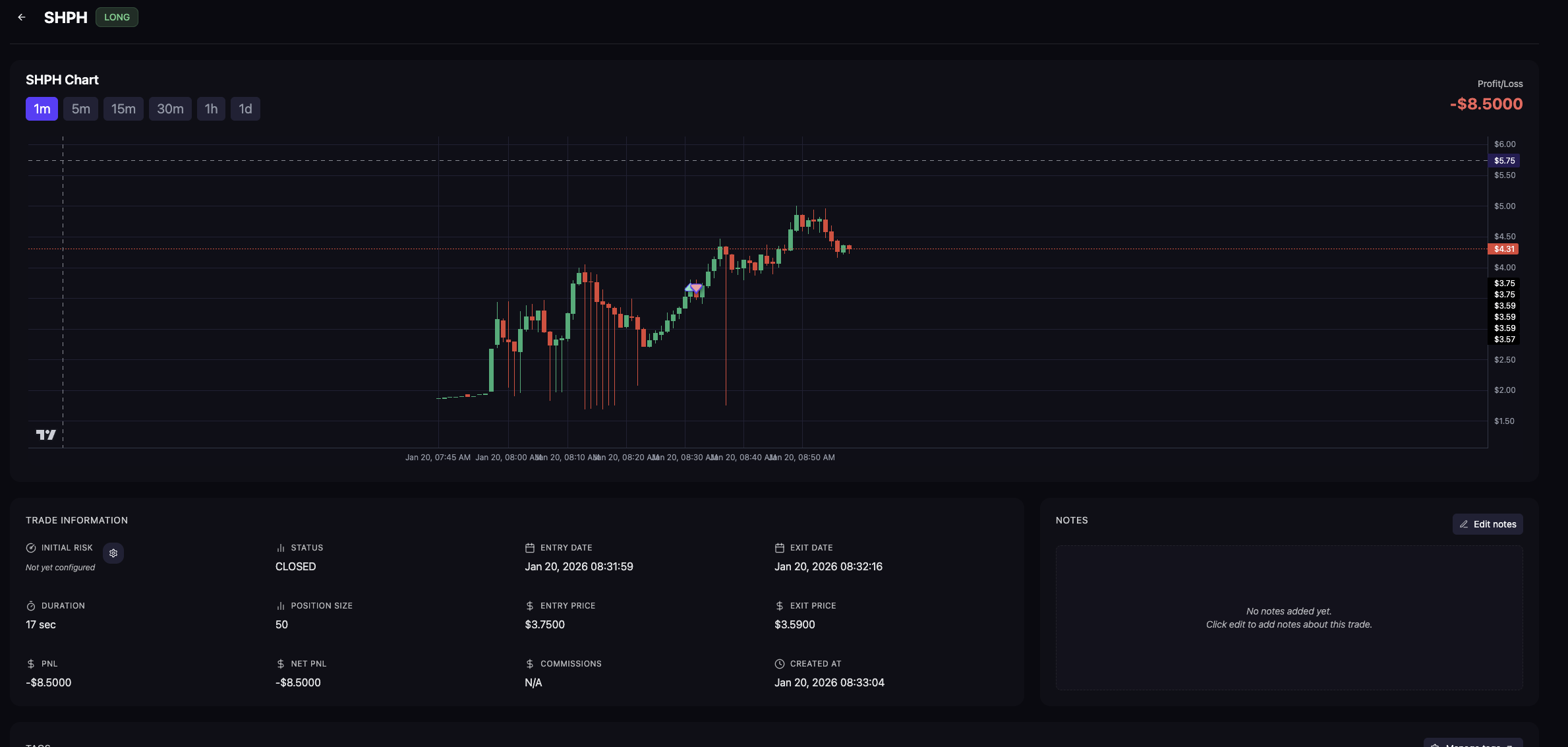Click the Duration stopwatch icon
Image resolution: width=1568 pixels, height=747 pixels.
31,606
